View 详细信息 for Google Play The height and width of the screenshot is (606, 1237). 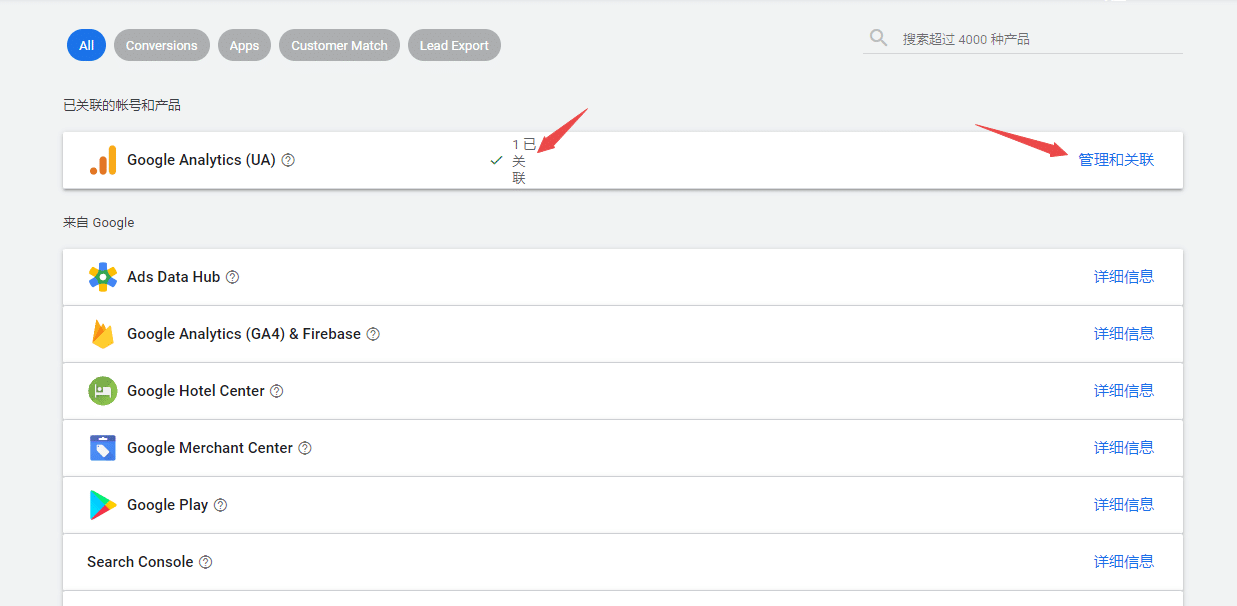(1124, 505)
